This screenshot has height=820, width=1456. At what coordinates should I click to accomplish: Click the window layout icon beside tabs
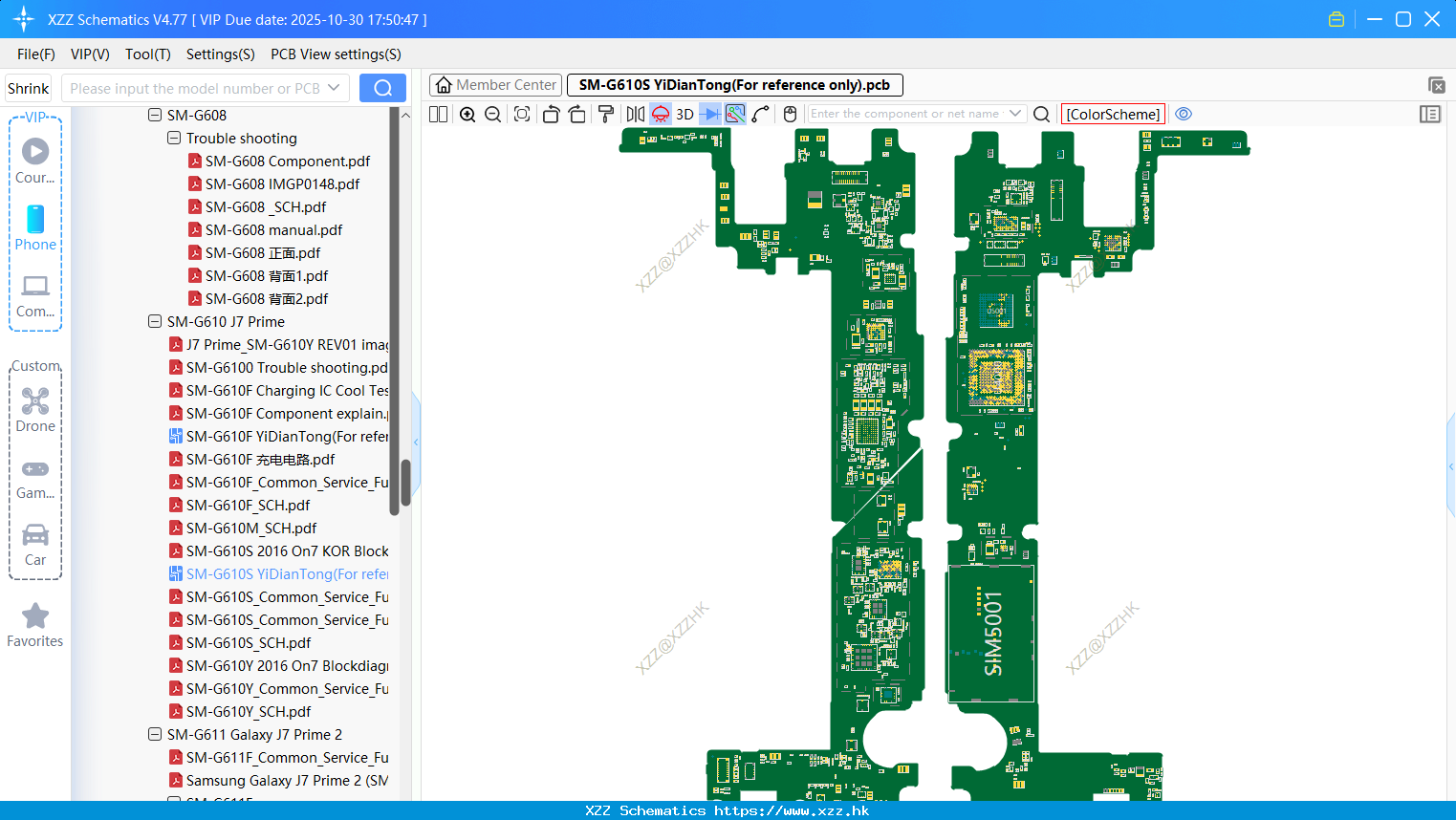(x=1436, y=85)
